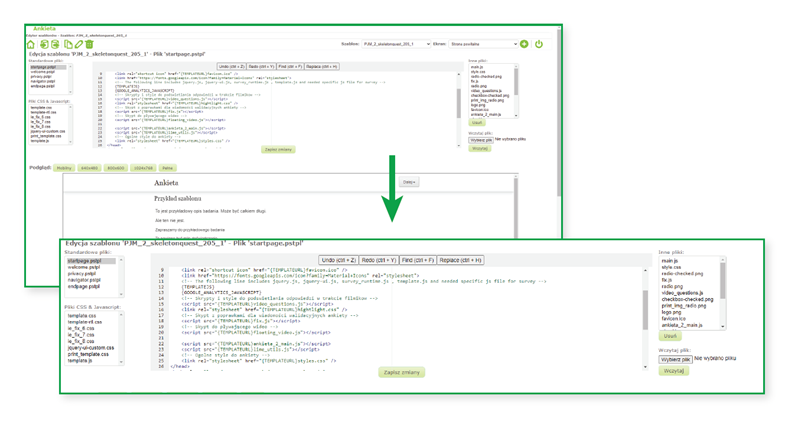Click Zapisz zmiany in the small upper screenshot
785x428 pixels.
pyautogui.click(x=278, y=150)
